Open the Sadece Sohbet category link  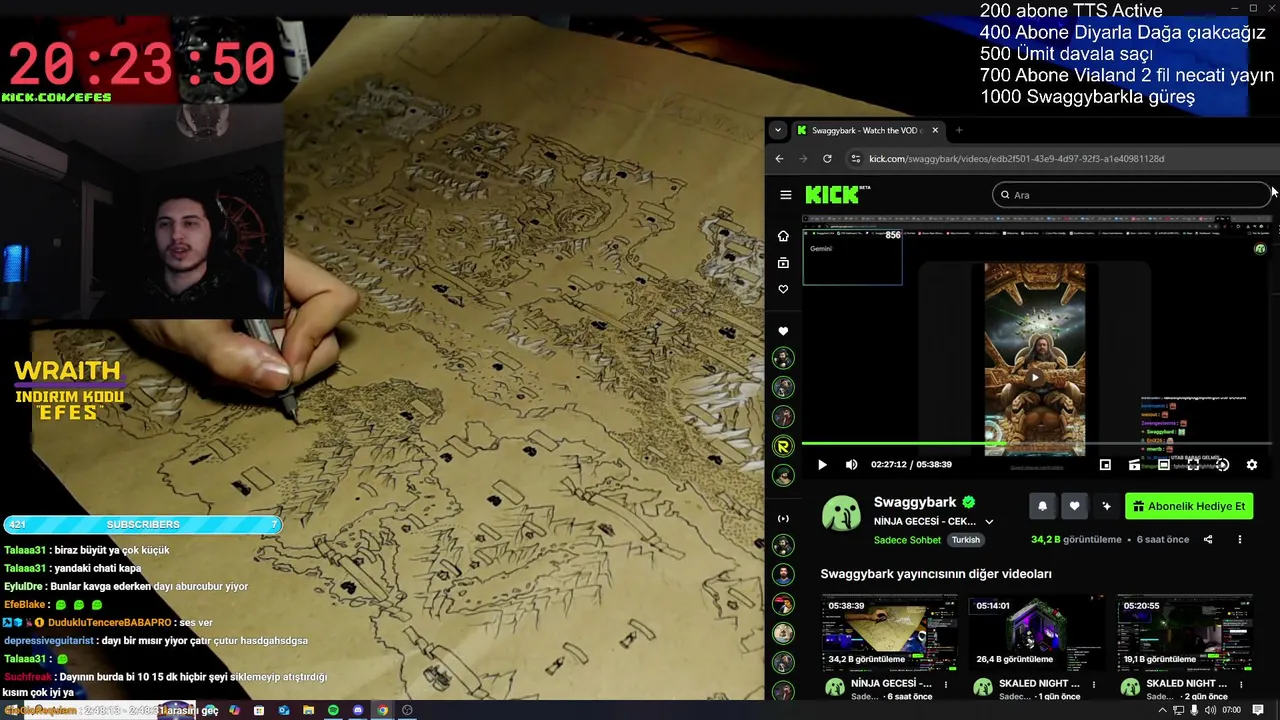pos(907,540)
